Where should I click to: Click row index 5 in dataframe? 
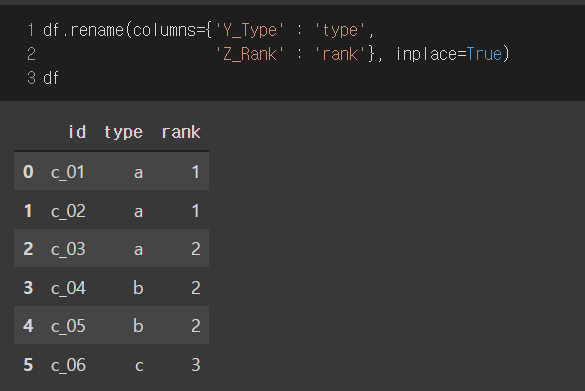coord(28,365)
